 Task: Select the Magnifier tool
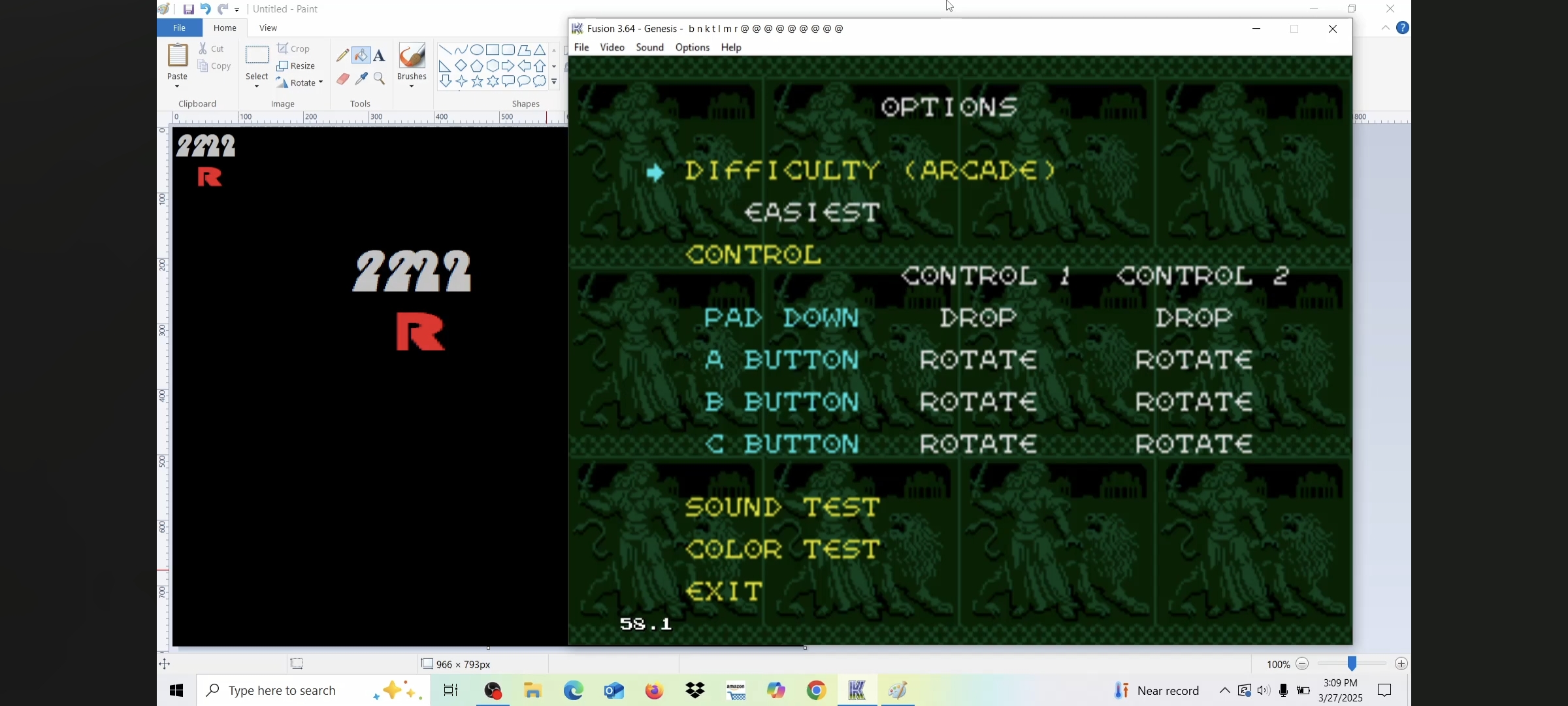click(x=380, y=79)
